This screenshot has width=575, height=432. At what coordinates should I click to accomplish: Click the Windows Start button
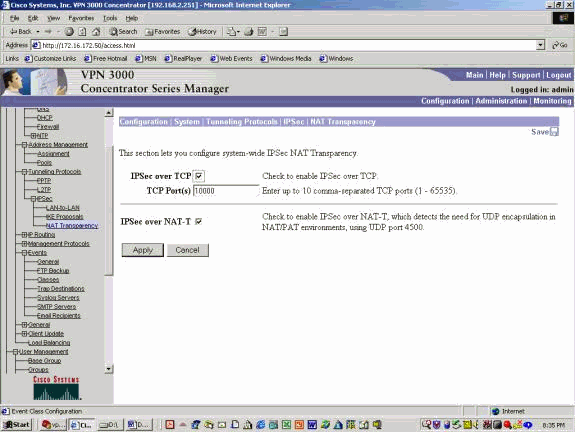click(17, 425)
